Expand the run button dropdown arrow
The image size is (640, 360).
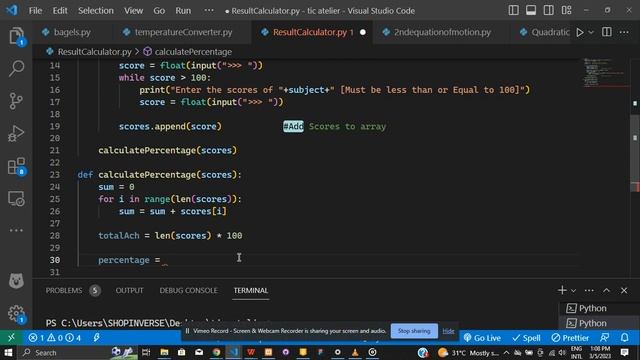pyautogui.click(x=591, y=32)
